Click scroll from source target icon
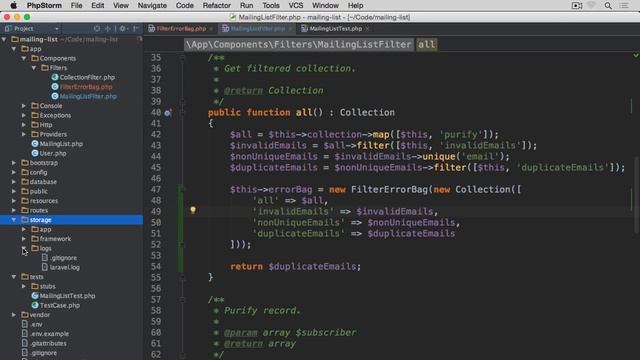 coord(97,29)
